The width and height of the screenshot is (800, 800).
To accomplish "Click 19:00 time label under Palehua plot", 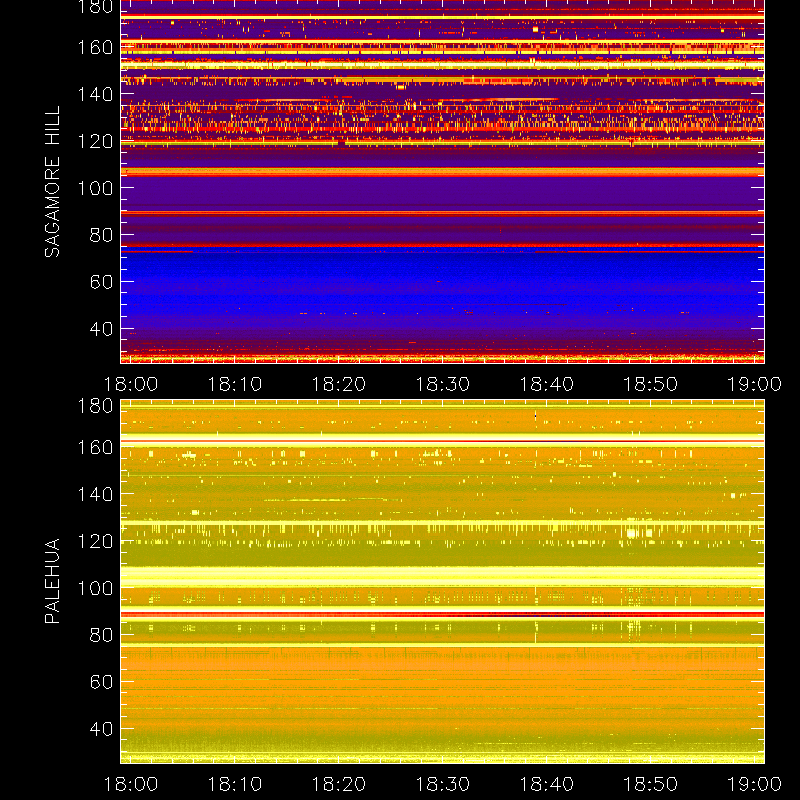I will 754,784.
